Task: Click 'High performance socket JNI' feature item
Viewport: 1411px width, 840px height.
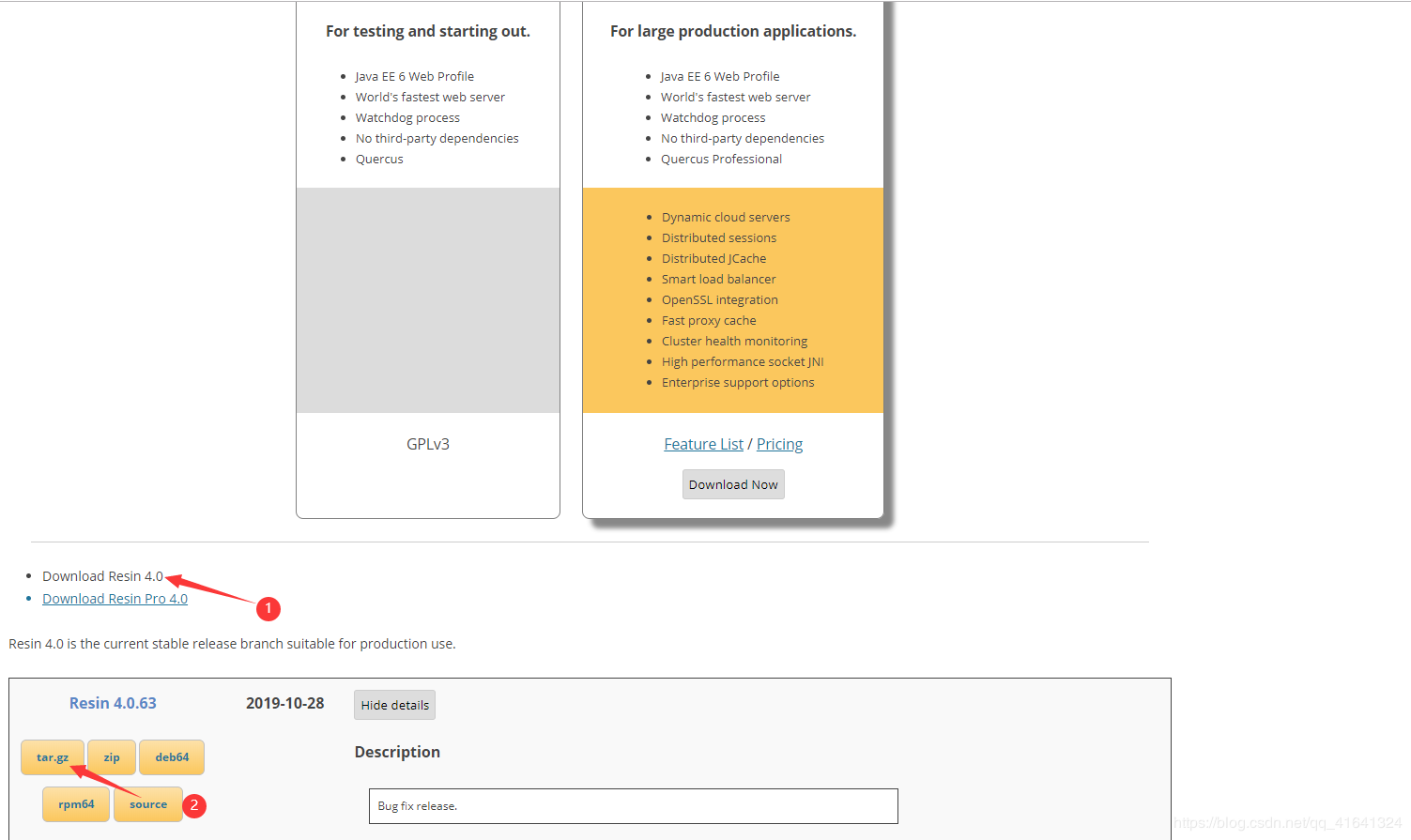Action: click(743, 361)
